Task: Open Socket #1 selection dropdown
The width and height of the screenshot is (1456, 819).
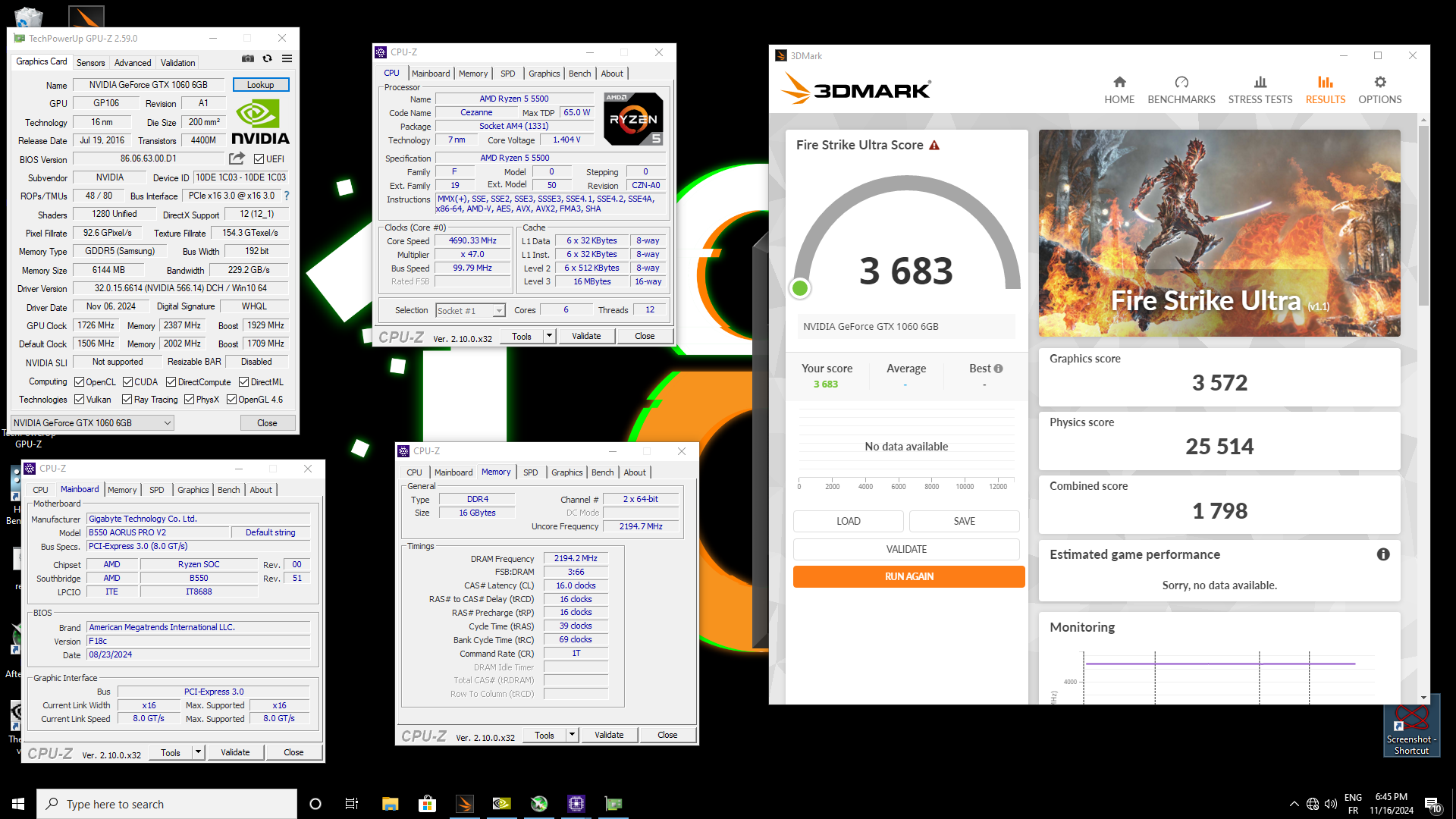Action: click(x=470, y=310)
